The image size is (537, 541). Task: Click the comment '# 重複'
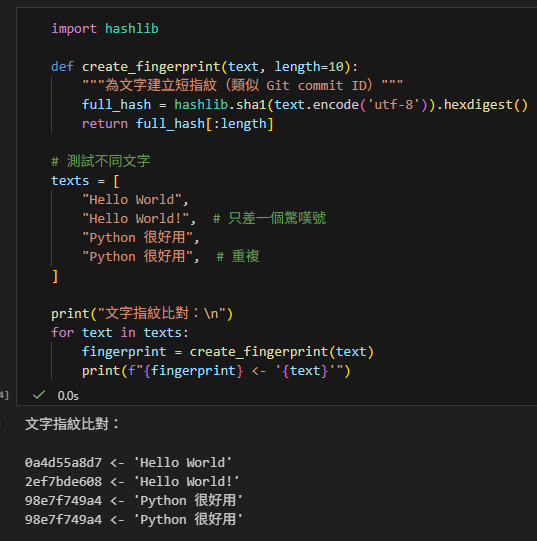[x=238, y=256]
